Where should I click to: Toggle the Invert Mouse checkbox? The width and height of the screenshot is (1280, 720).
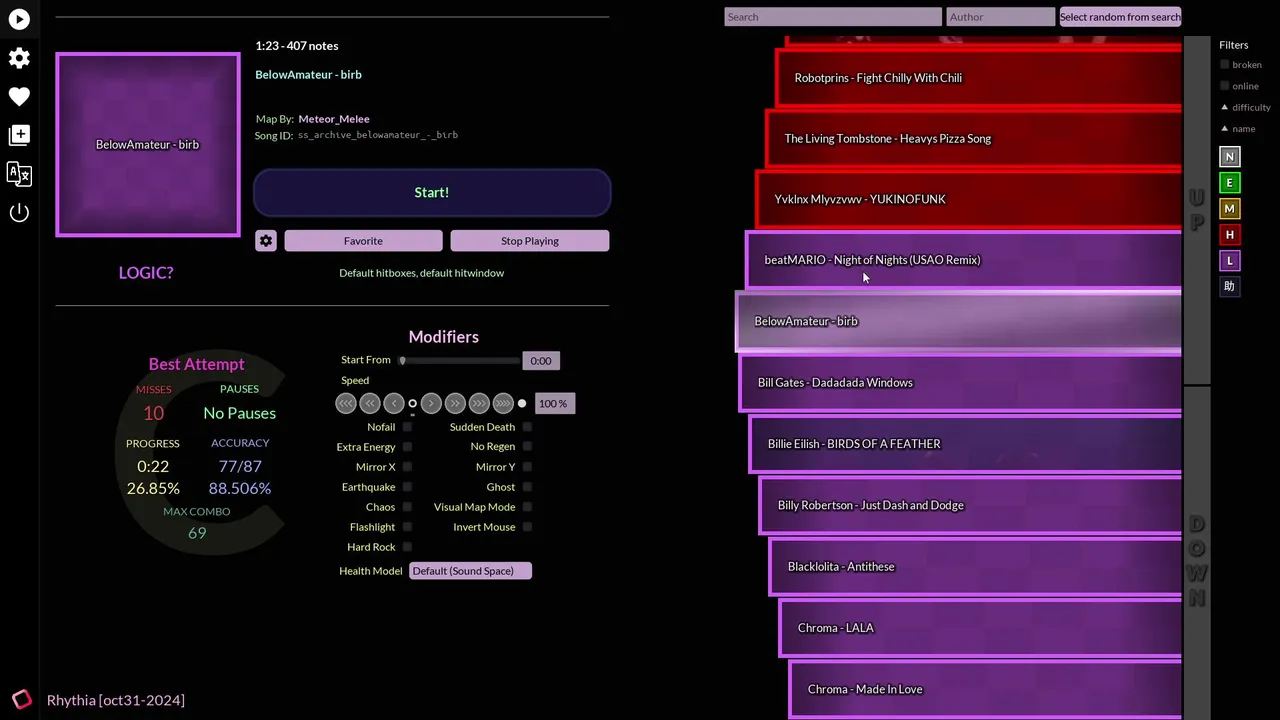pos(527,527)
